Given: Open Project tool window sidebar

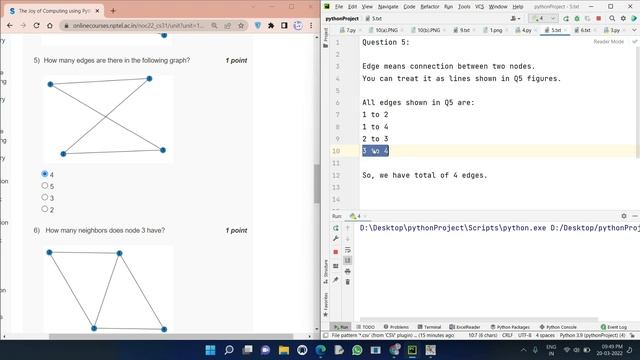Looking at the screenshot, I should (325, 38).
